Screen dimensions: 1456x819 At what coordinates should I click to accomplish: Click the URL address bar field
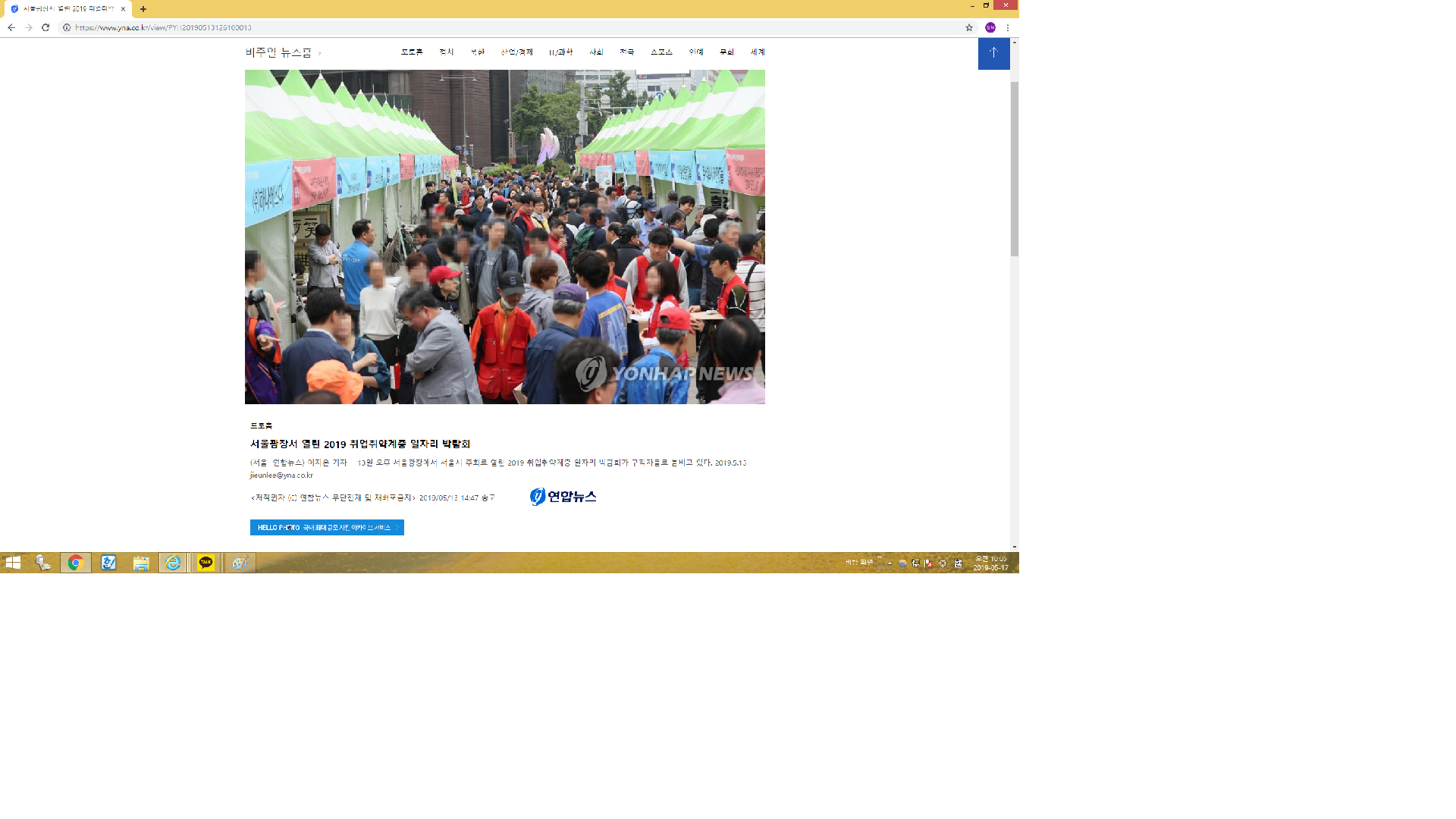click(455, 27)
